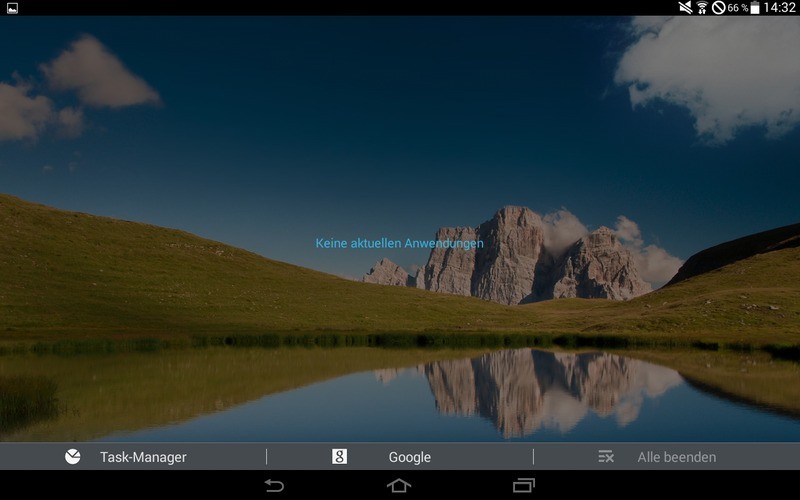800x500 pixels.
Task: Open Task-Manager from the bottom bar
Action: pyautogui.click(x=142, y=457)
